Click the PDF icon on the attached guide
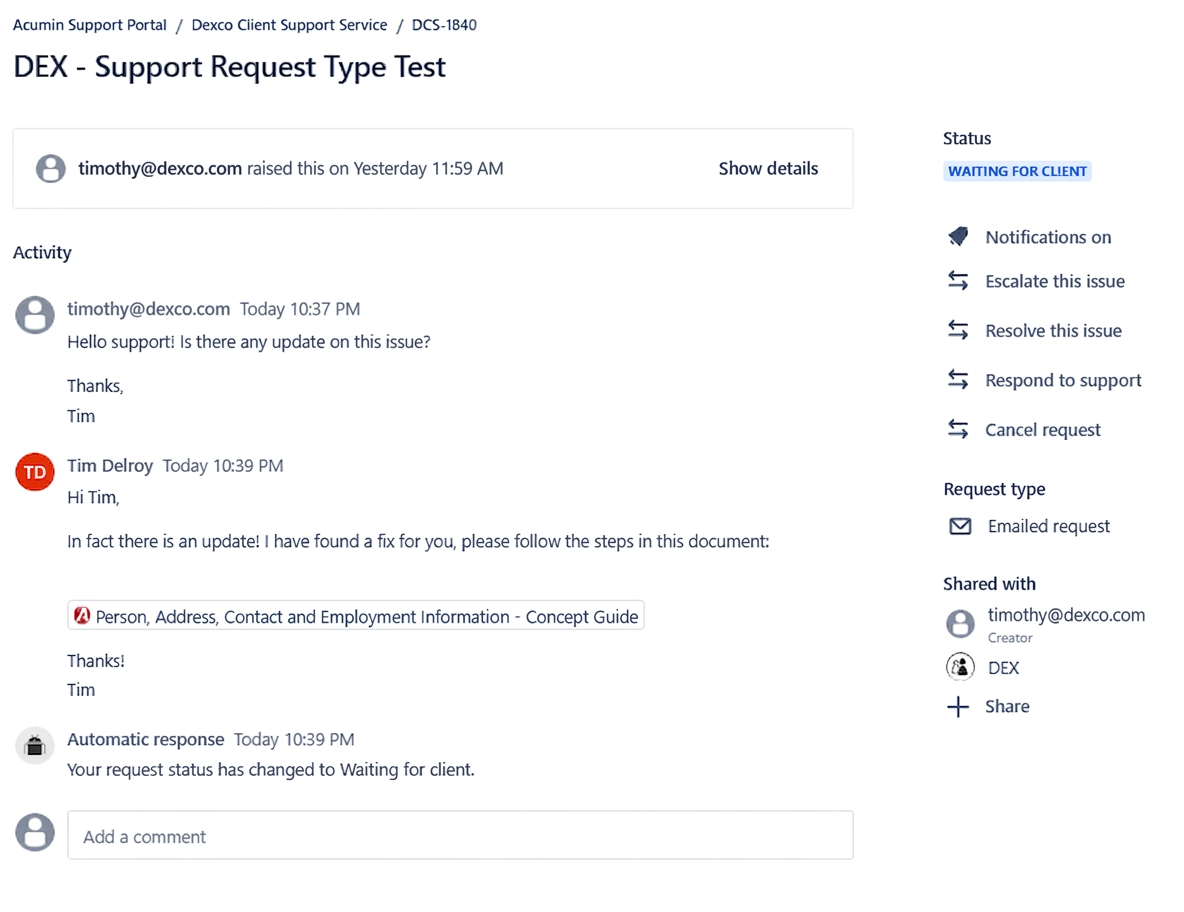The height and width of the screenshot is (912, 1184). pos(82,616)
